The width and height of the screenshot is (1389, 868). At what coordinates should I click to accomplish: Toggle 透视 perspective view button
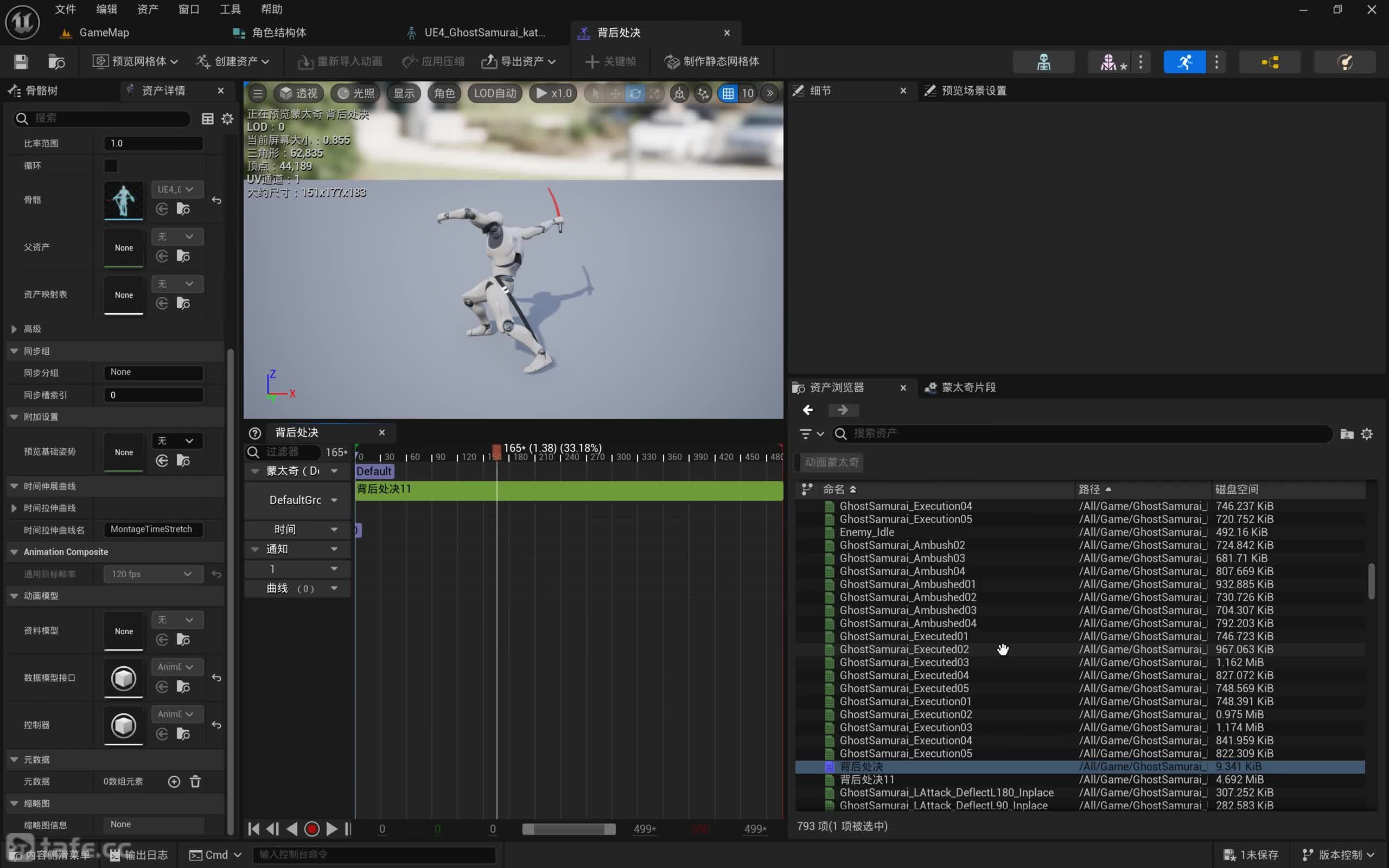click(298, 93)
